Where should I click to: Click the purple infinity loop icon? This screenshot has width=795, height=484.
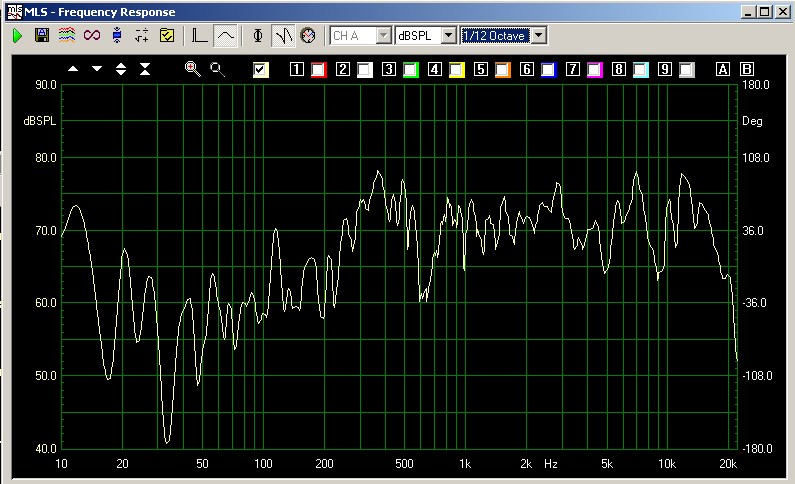point(92,35)
